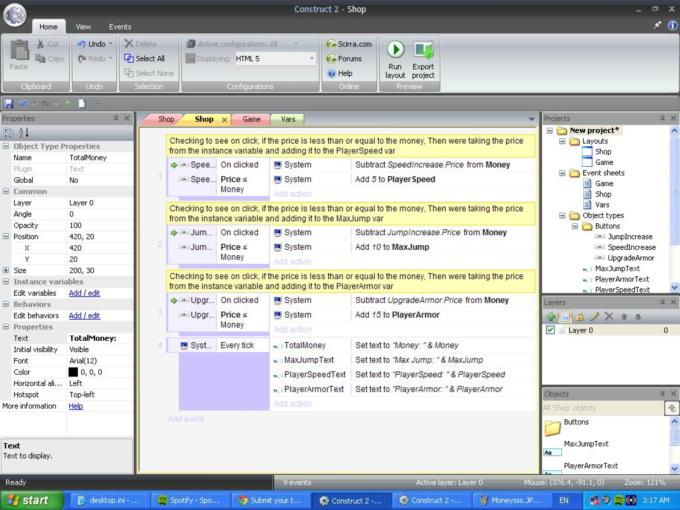Image resolution: width=680 pixels, height=510 pixels.
Task: Toggle Layer 0 visibility checkbox
Action: pos(550,330)
